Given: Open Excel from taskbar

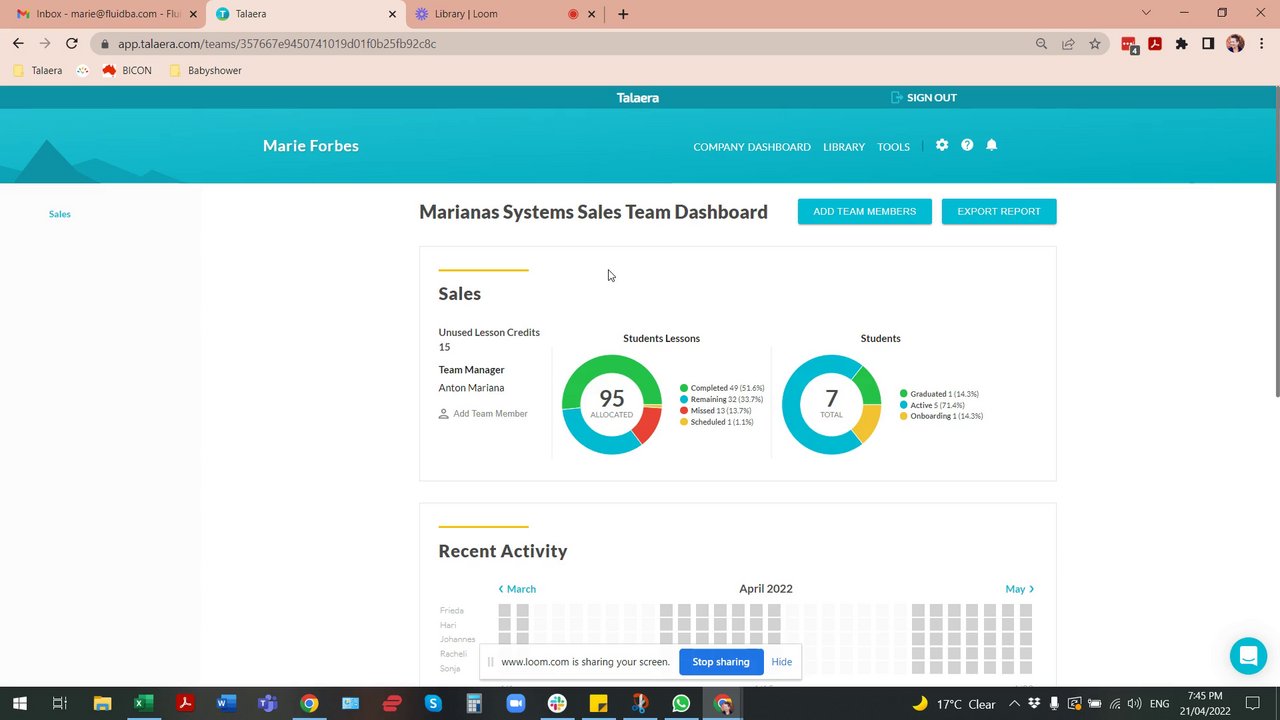Looking at the screenshot, I should coord(143,704).
